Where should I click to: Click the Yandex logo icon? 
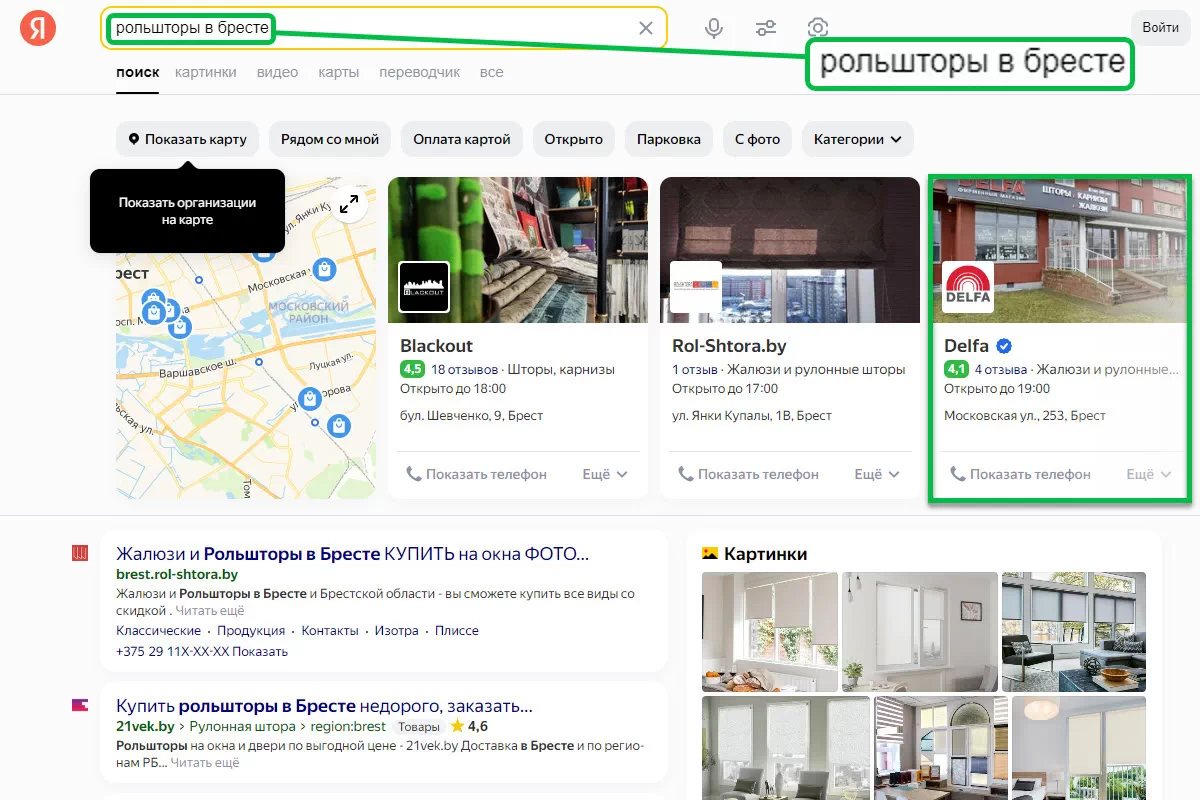coord(38,28)
